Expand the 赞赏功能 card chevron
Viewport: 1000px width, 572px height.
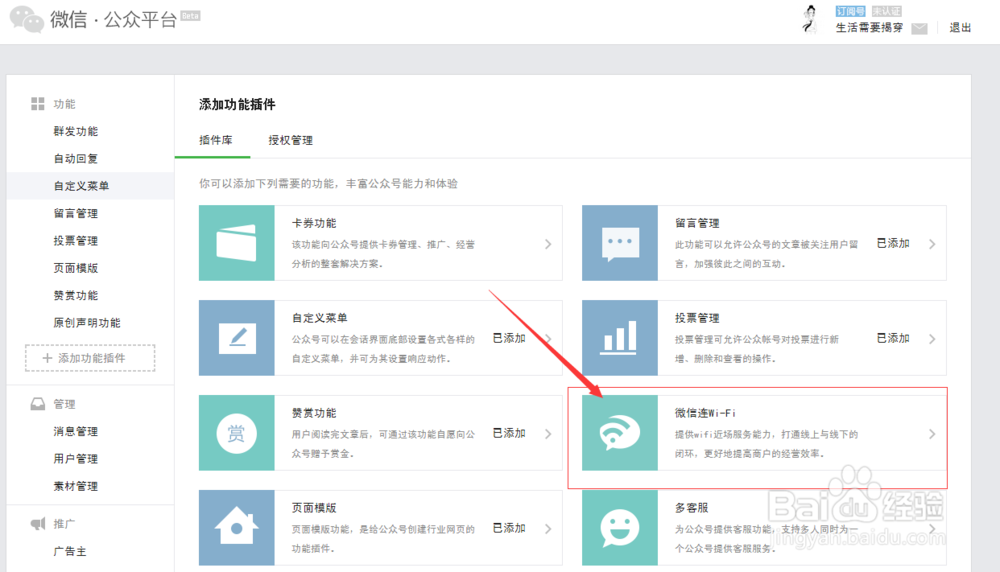coord(548,434)
